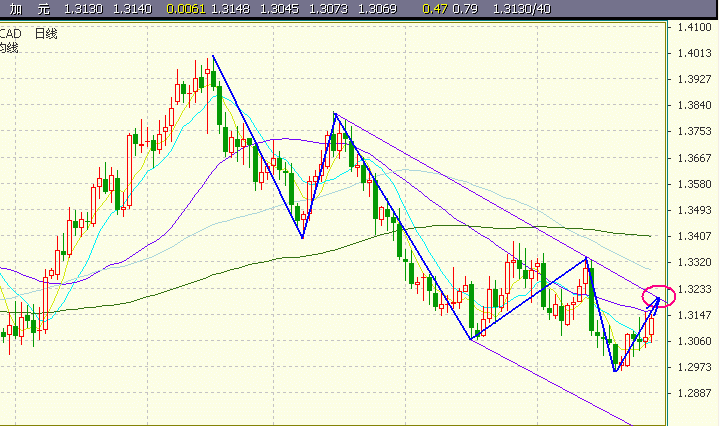The height and width of the screenshot is (426, 720).
Task: Click the yellow 0.0061 change value
Action: [186, 9]
